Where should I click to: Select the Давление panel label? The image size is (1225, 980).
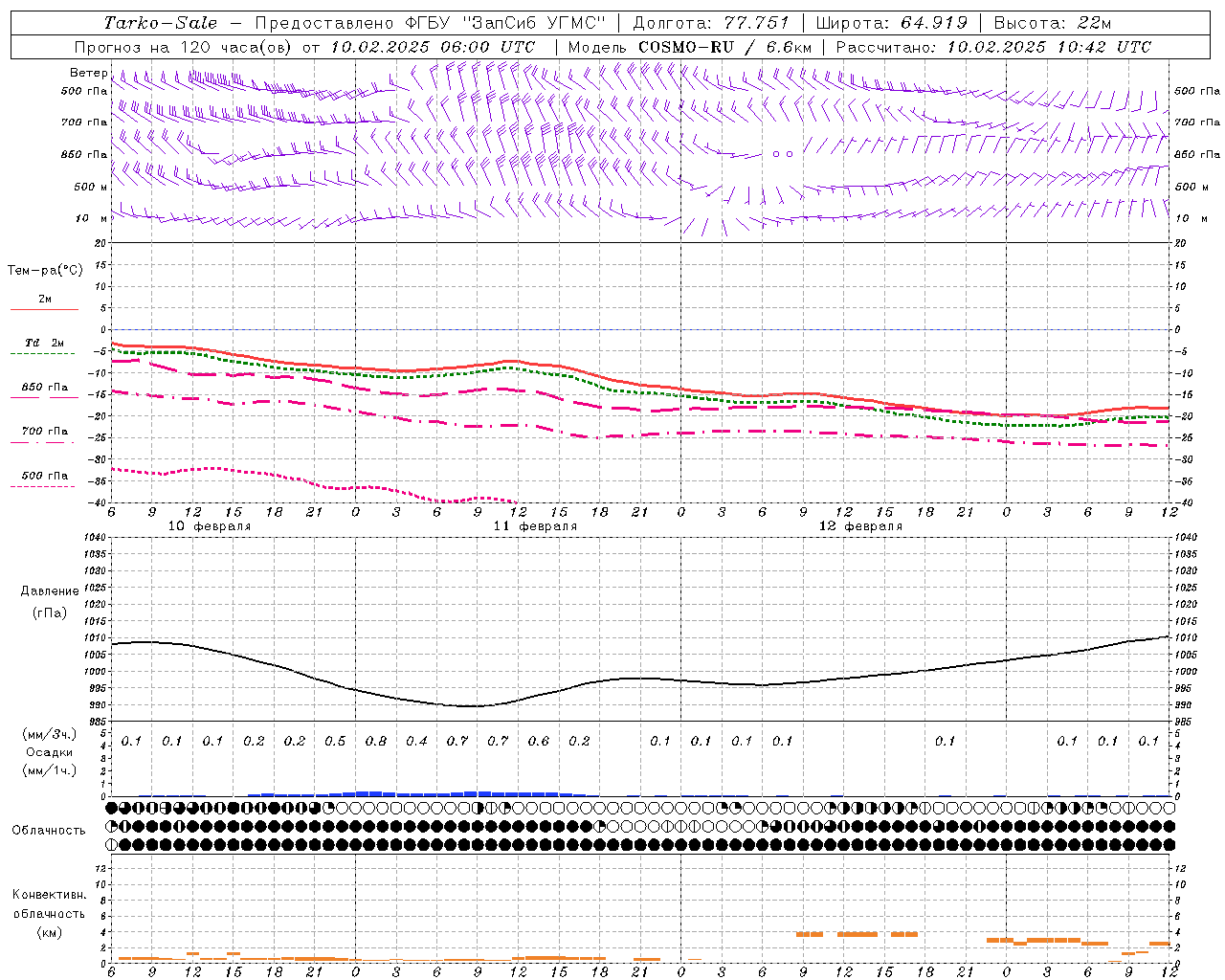point(50,591)
